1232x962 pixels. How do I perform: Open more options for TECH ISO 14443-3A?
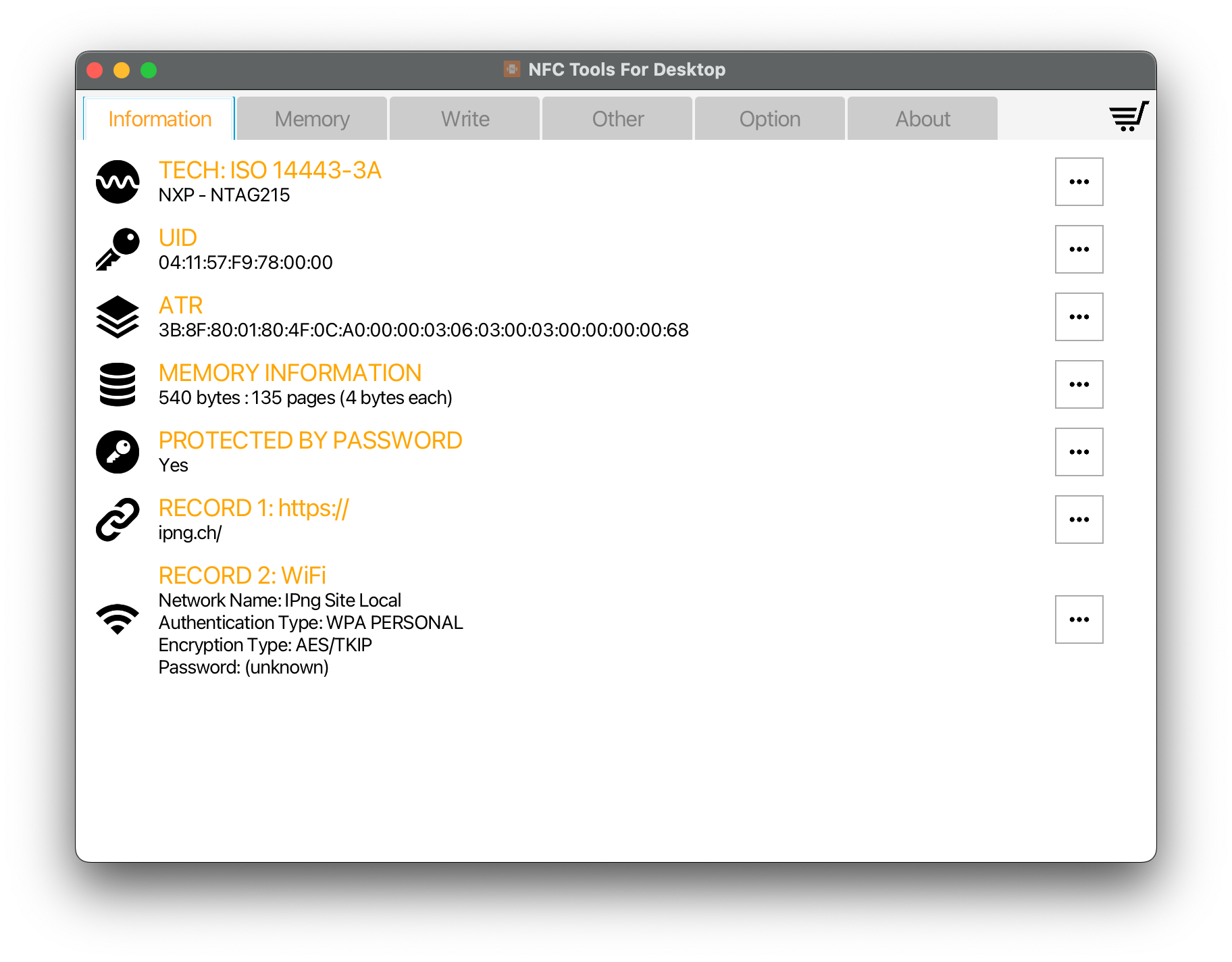click(1079, 182)
